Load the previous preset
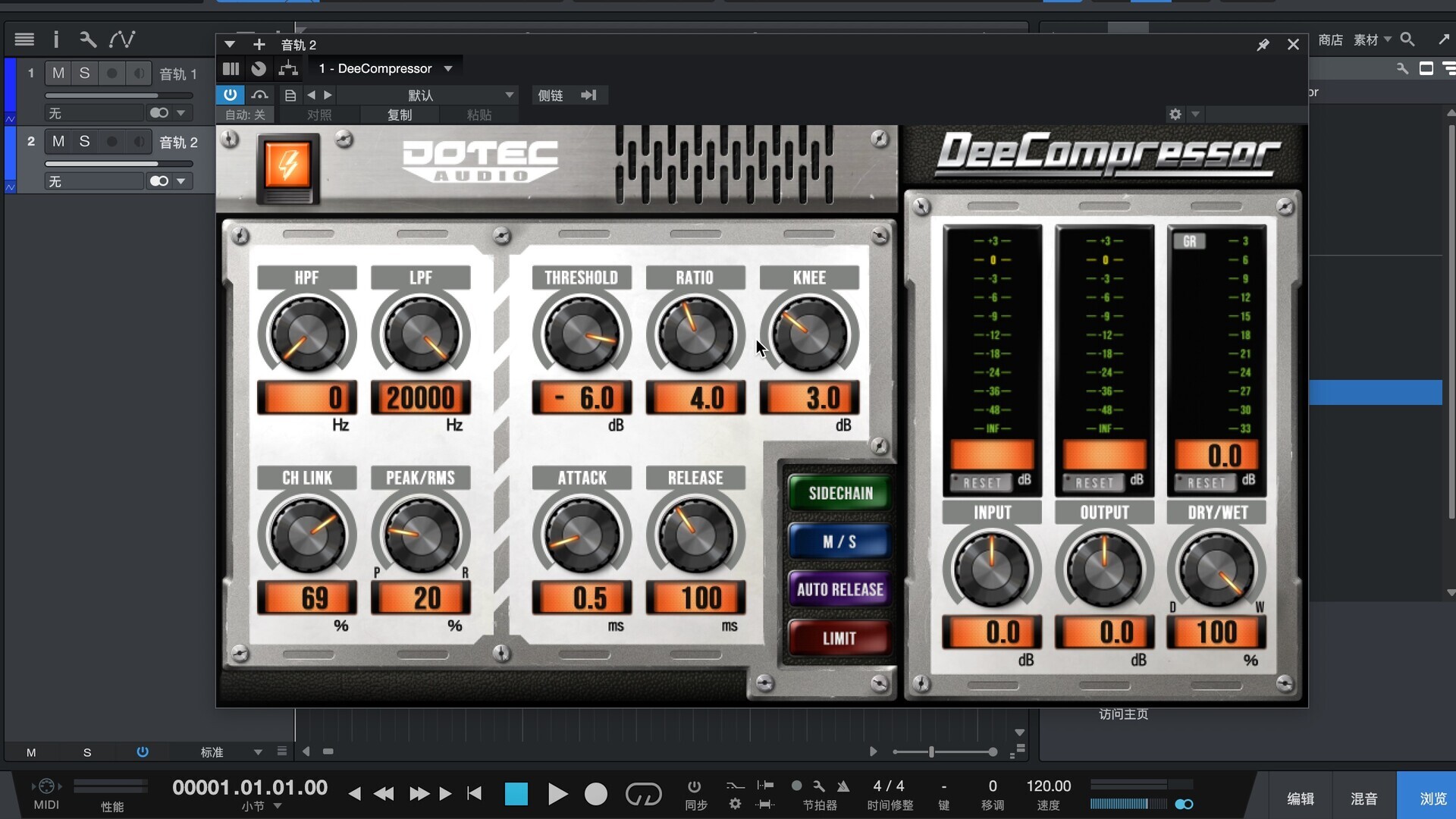Image resolution: width=1456 pixels, height=819 pixels. pos(311,96)
